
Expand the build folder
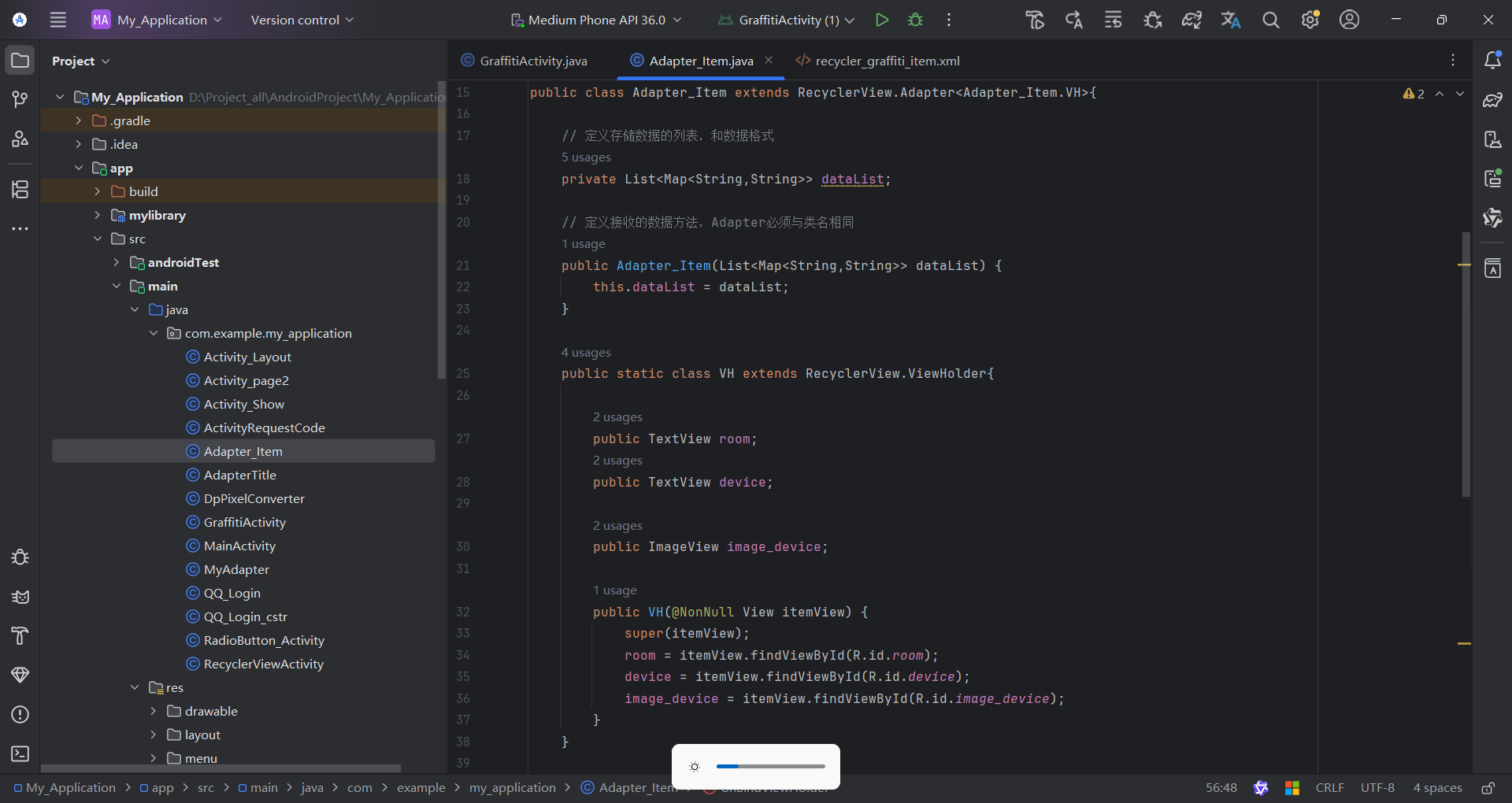(98, 191)
